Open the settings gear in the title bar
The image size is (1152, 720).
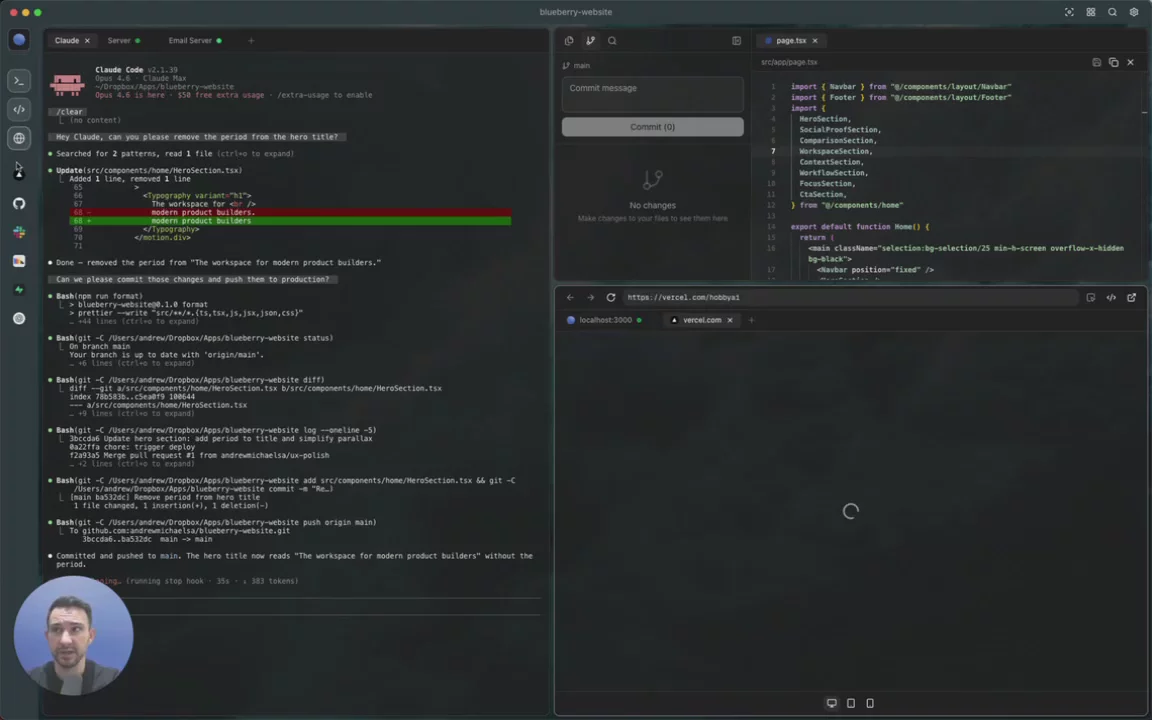pos(1133,12)
